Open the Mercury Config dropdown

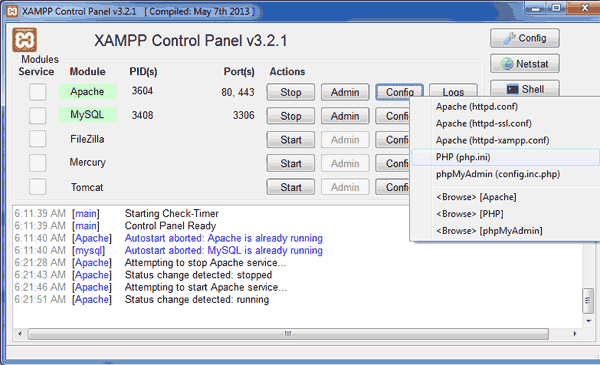pyautogui.click(x=393, y=163)
